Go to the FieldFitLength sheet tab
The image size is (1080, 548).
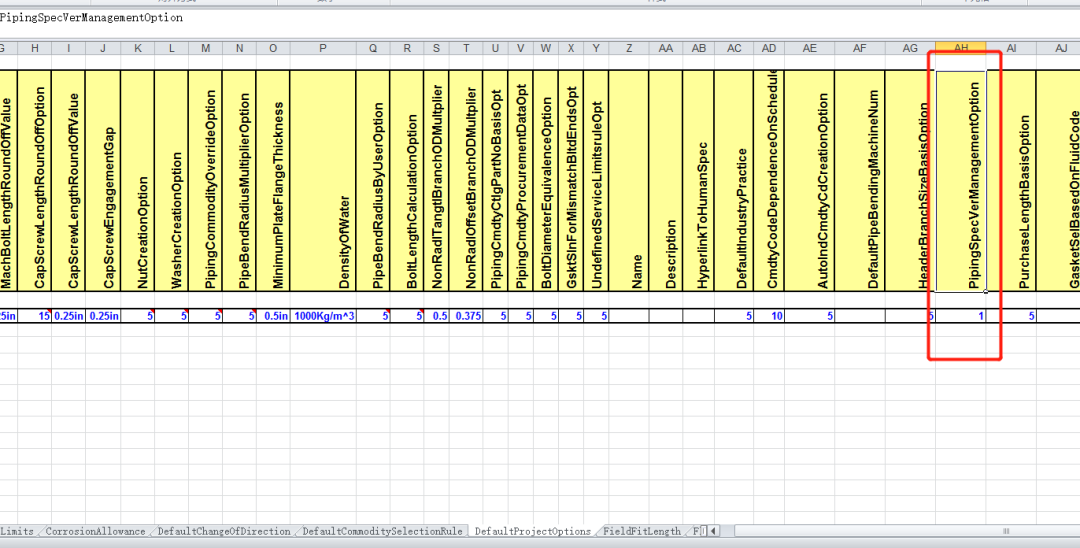click(x=641, y=531)
